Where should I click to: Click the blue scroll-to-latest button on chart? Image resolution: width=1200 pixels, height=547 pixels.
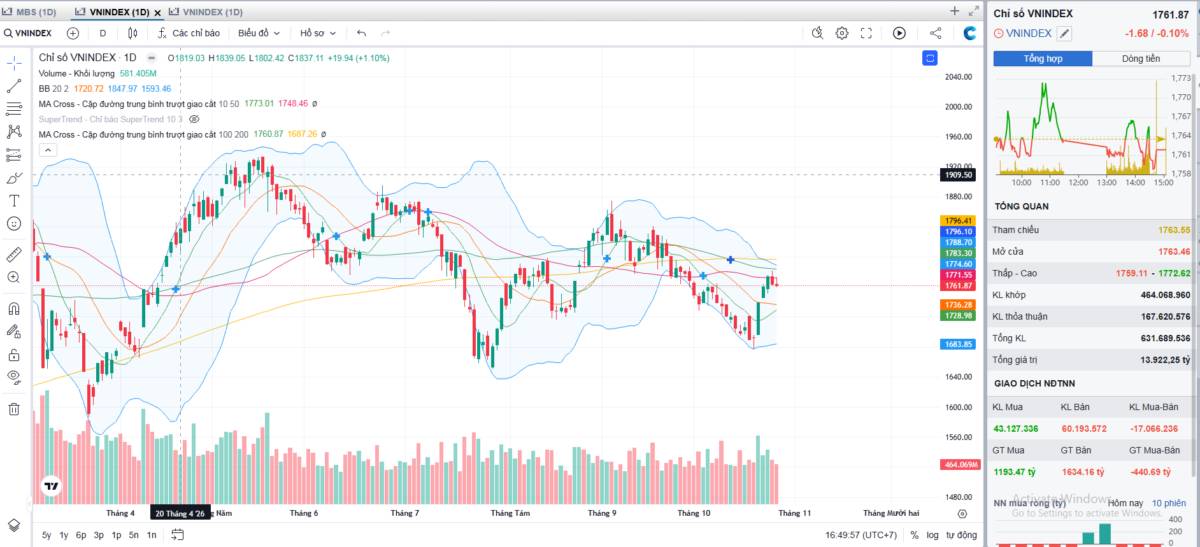pyautogui.click(x=930, y=58)
